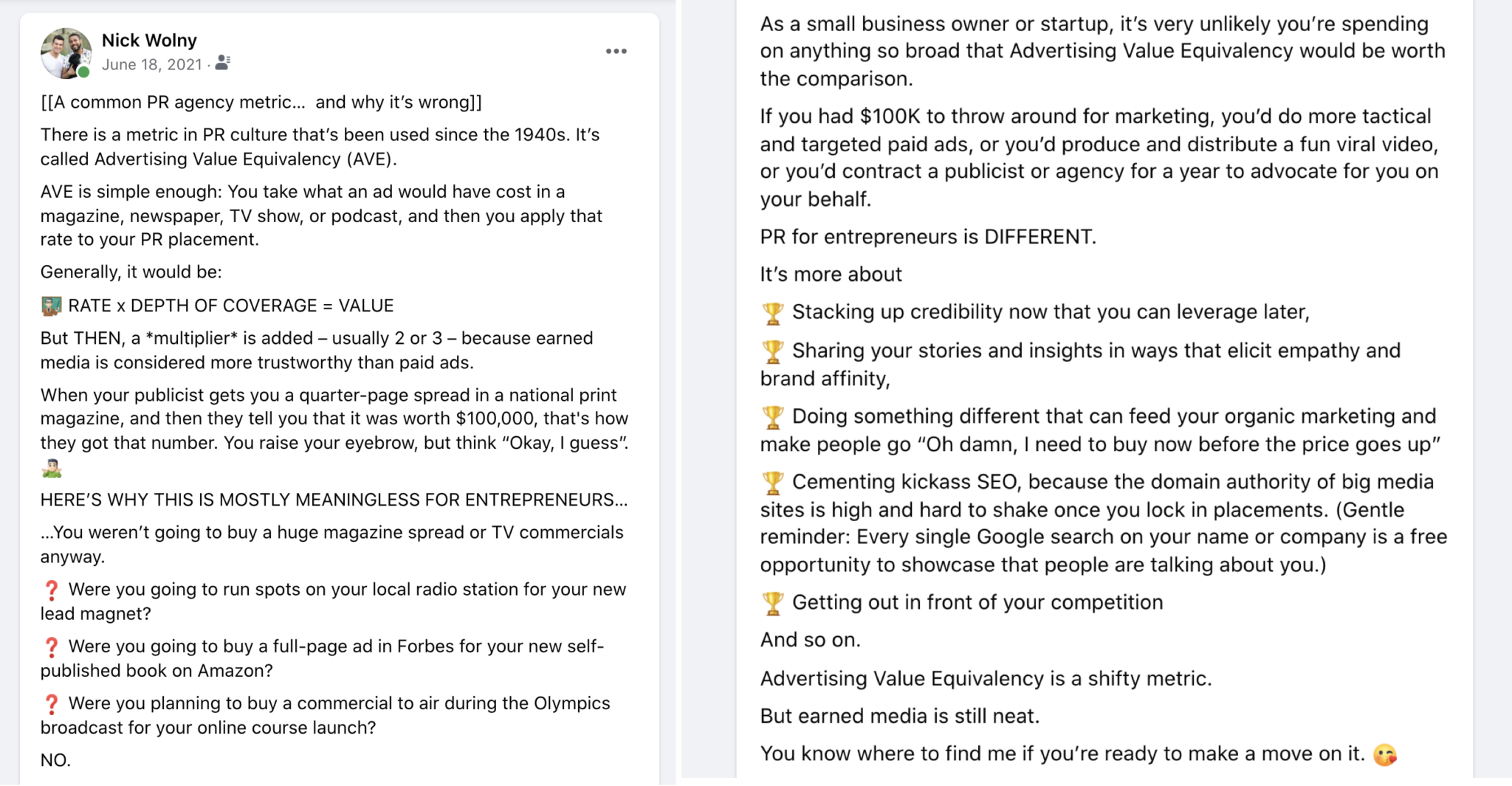Click the June 18, 2021 timestamp
This screenshot has width=1512, height=786.
point(151,65)
